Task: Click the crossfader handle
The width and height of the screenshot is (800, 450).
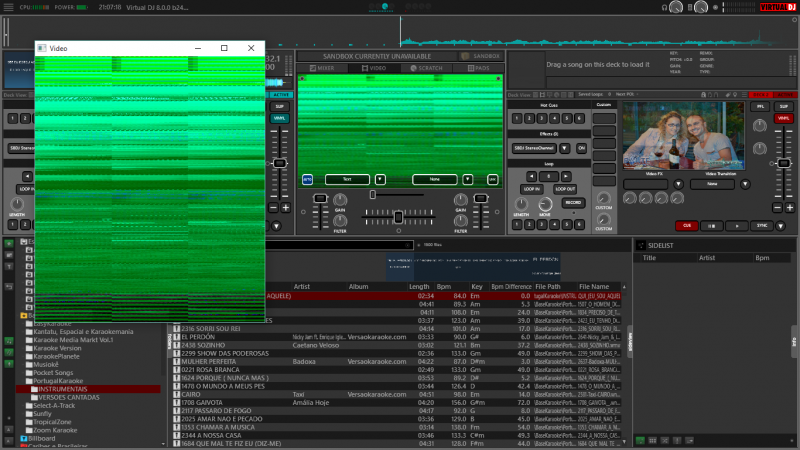Action: point(398,217)
